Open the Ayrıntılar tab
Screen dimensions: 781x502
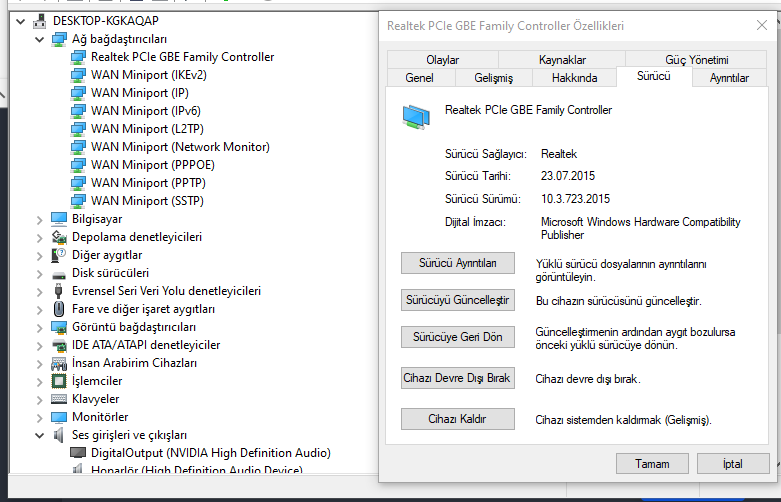click(x=729, y=77)
